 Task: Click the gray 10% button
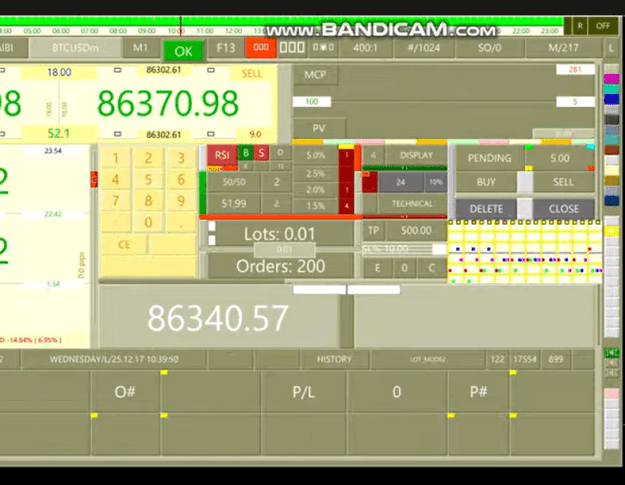click(x=436, y=182)
